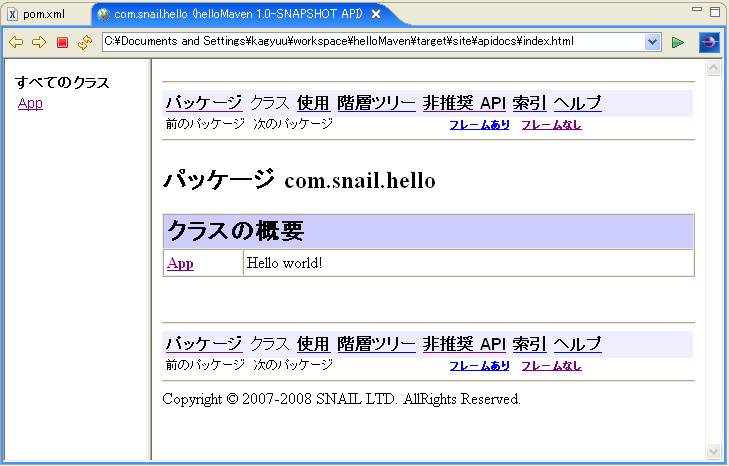Go forward with the right arrow icon
This screenshot has width=729, height=466.
pos(39,42)
